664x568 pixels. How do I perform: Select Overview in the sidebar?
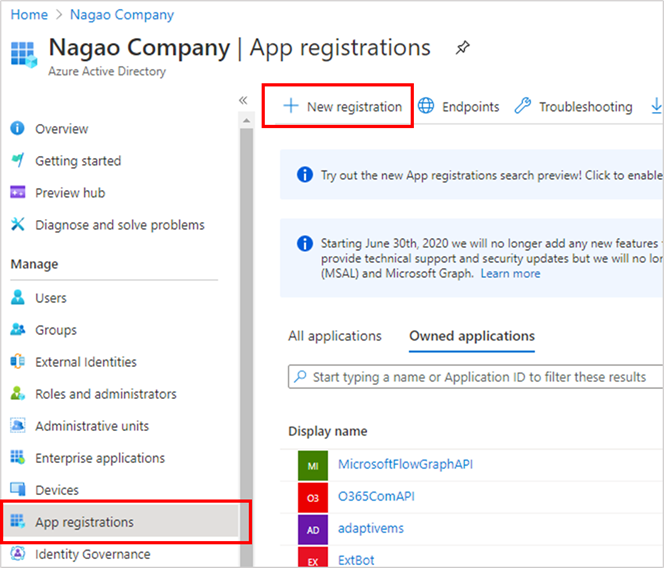(61, 129)
